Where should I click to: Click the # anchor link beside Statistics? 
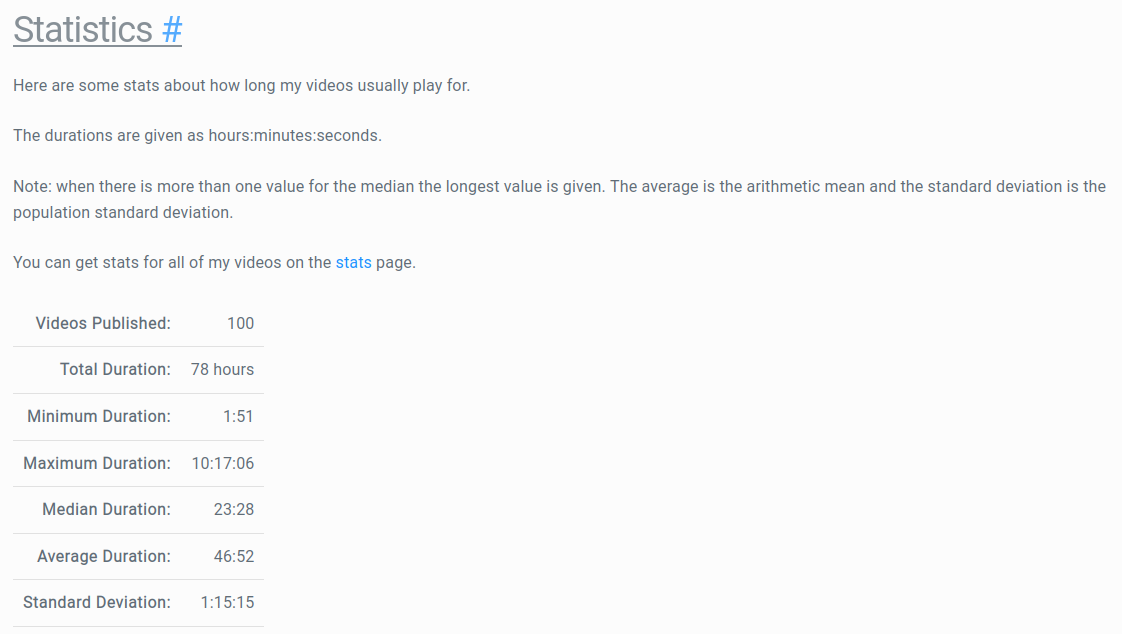coord(172,30)
